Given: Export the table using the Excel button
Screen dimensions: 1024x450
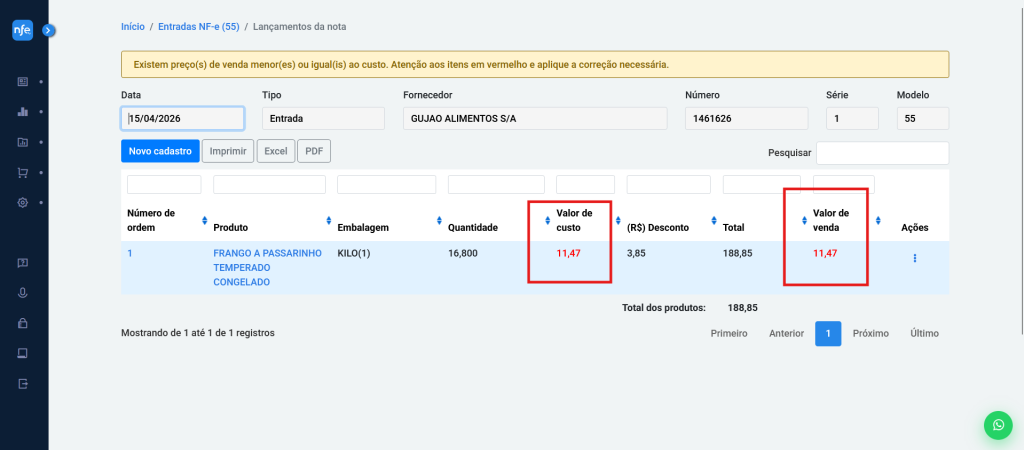Looking at the screenshot, I should pos(275,151).
